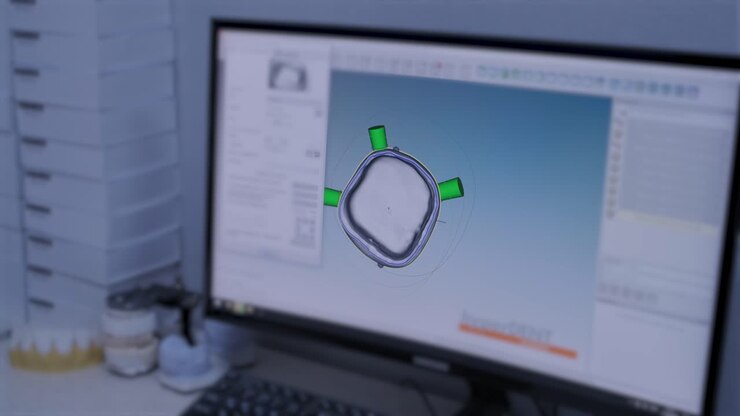Click the square pattern preview in left panel

coord(305,230)
